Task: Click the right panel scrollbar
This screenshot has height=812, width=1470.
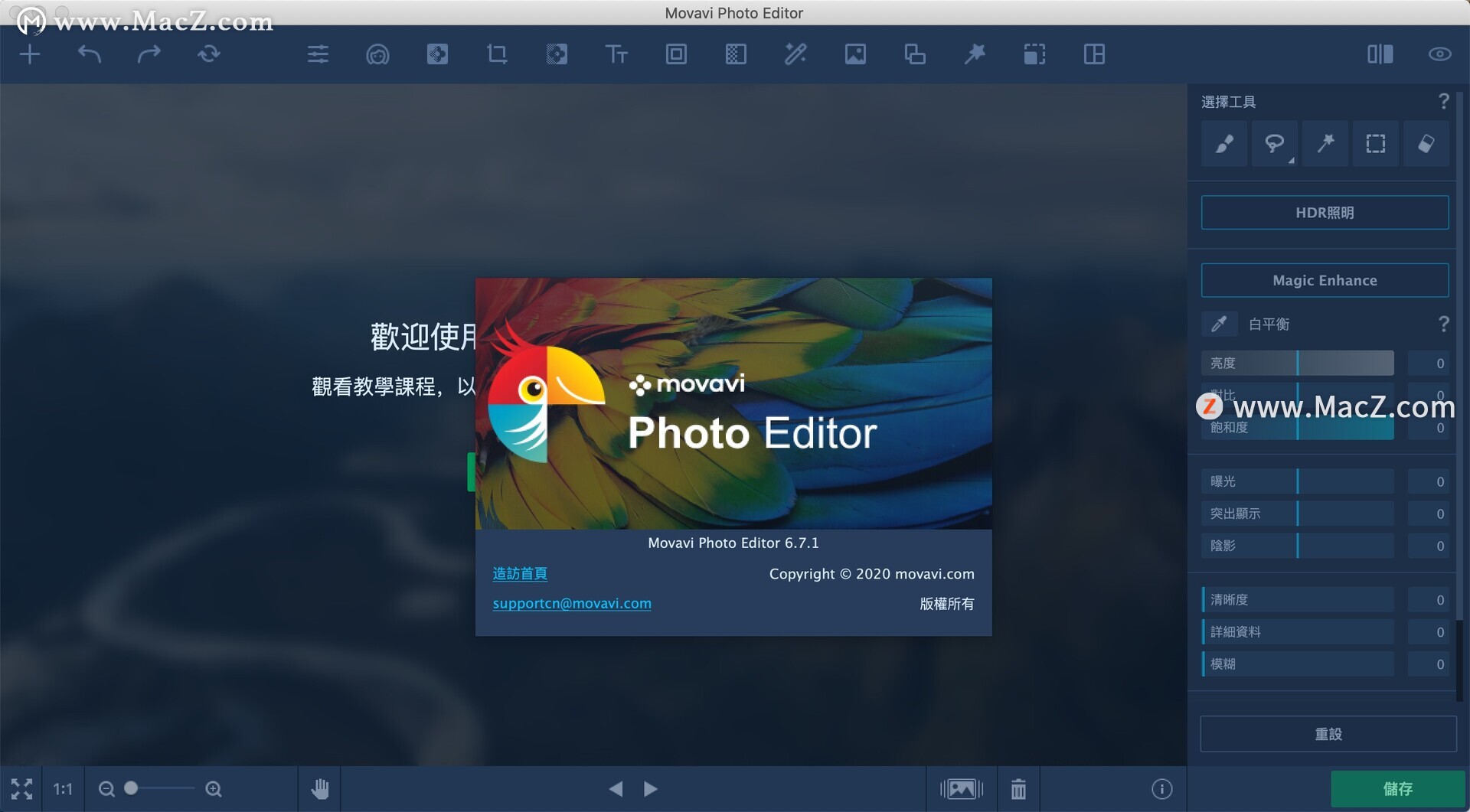Action: (x=1461, y=356)
